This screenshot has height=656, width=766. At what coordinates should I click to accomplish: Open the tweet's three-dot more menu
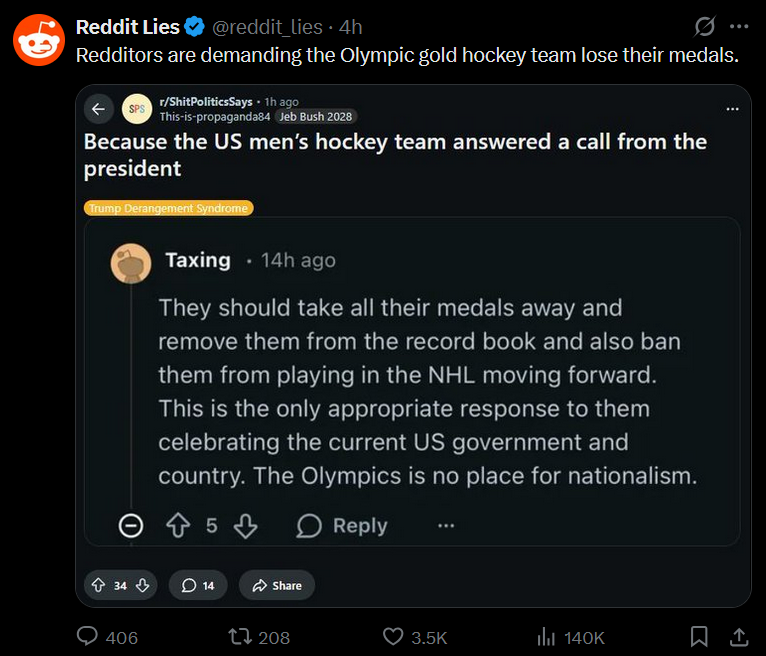[x=739, y=26]
